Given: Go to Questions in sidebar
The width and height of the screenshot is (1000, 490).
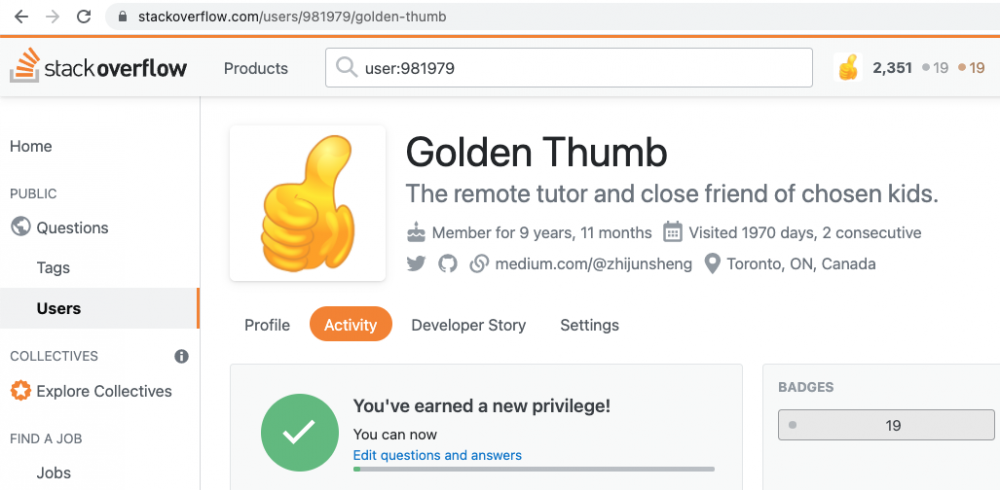Looking at the screenshot, I should (72, 228).
